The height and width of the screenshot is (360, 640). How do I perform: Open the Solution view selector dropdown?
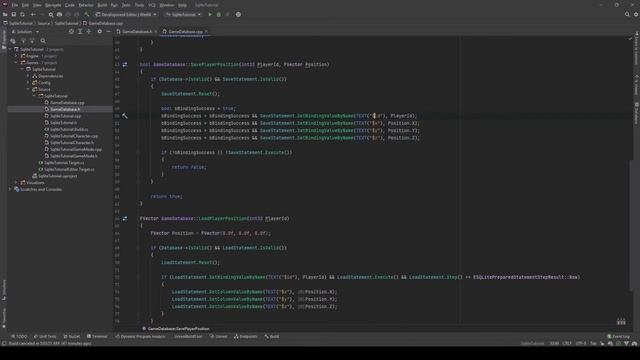coord(25,31)
